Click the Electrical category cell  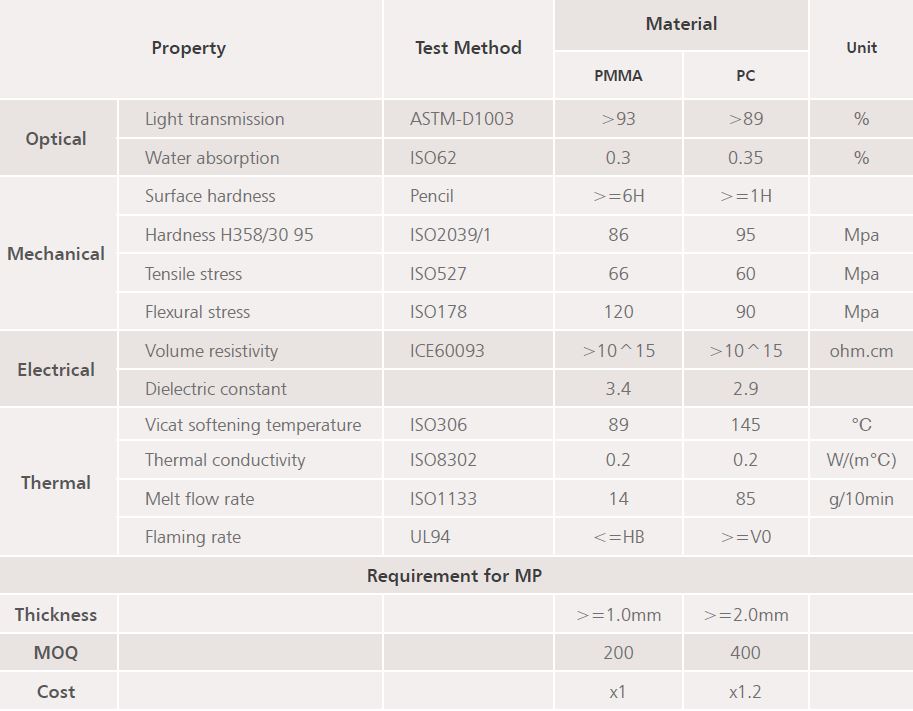56,370
